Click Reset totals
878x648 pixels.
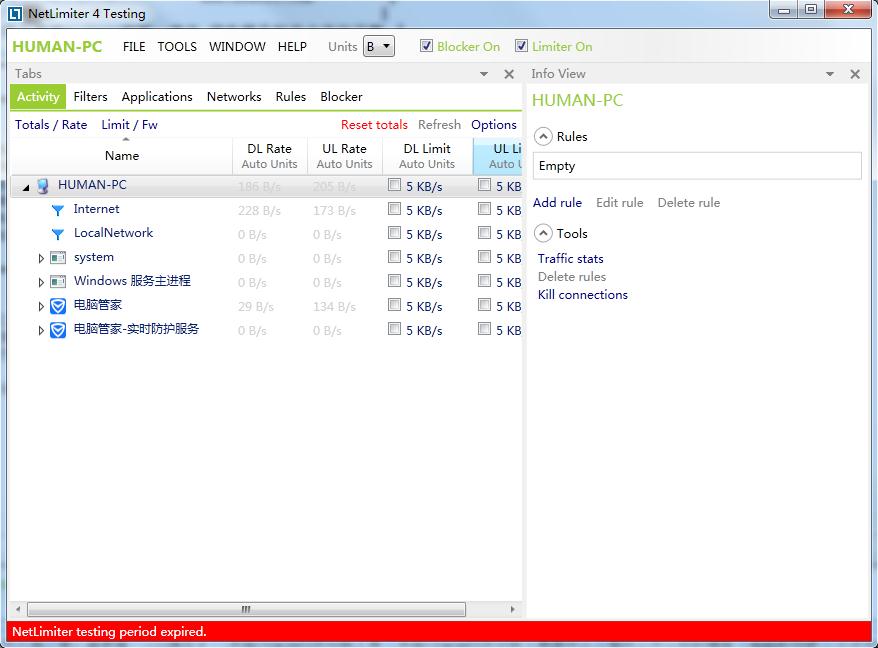click(374, 125)
